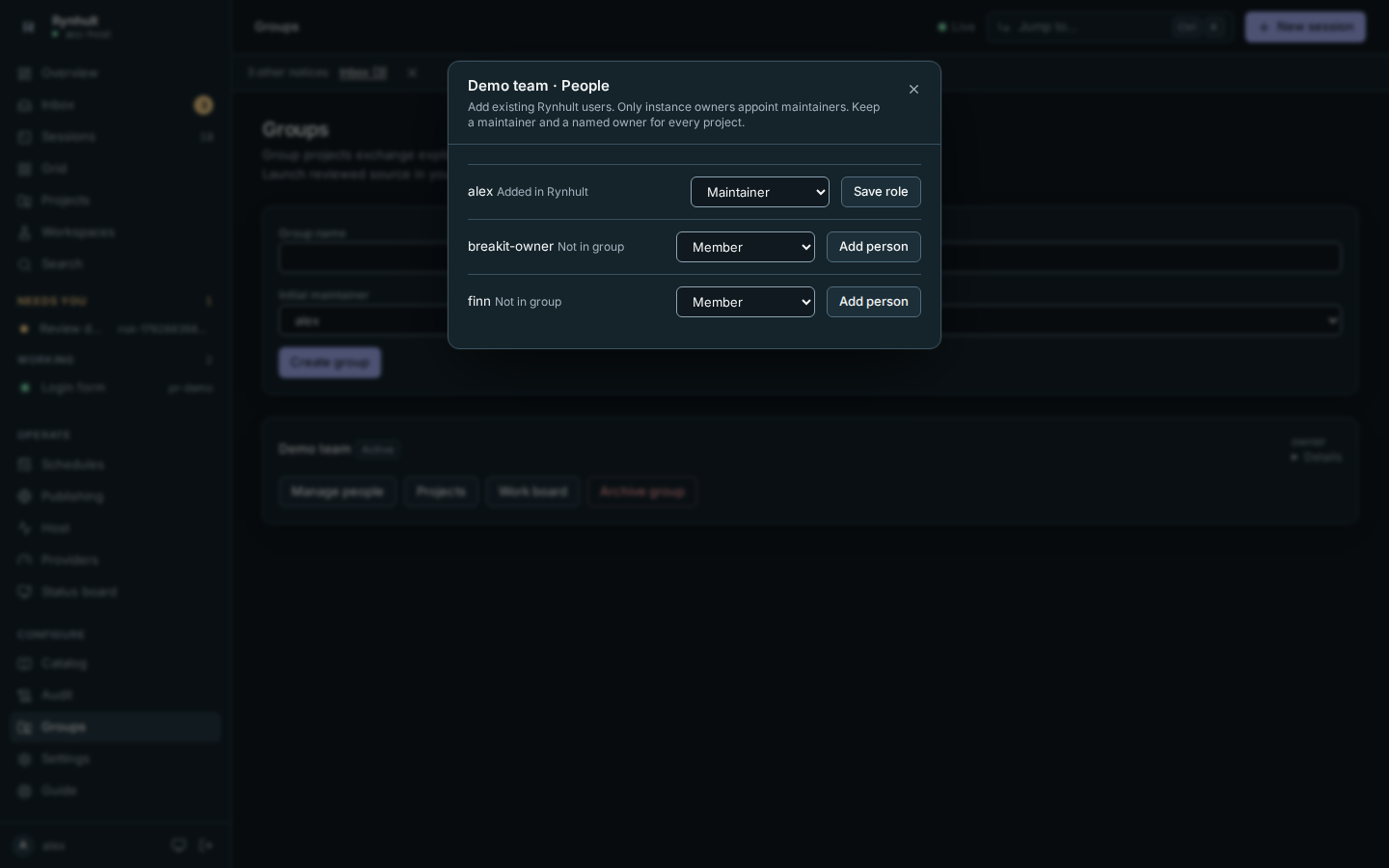Click the Projects button on Demo team
1389x868 pixels.
[x=441, y=492]
